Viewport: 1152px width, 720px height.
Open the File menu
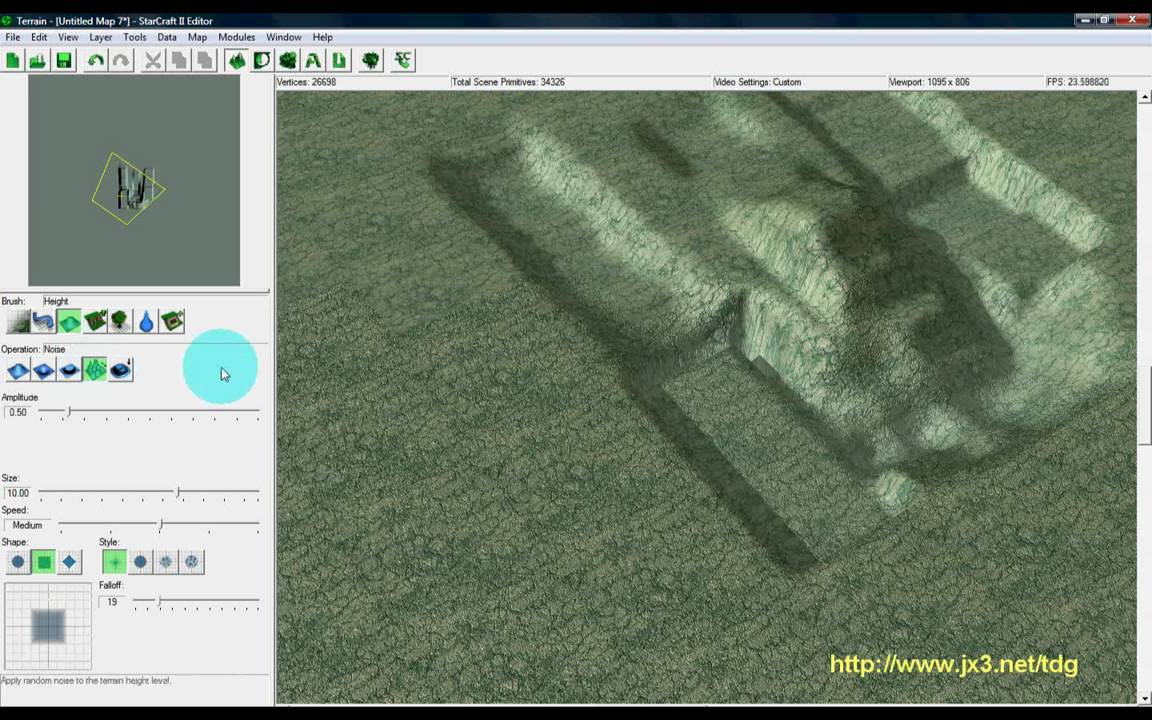(12, 37)
